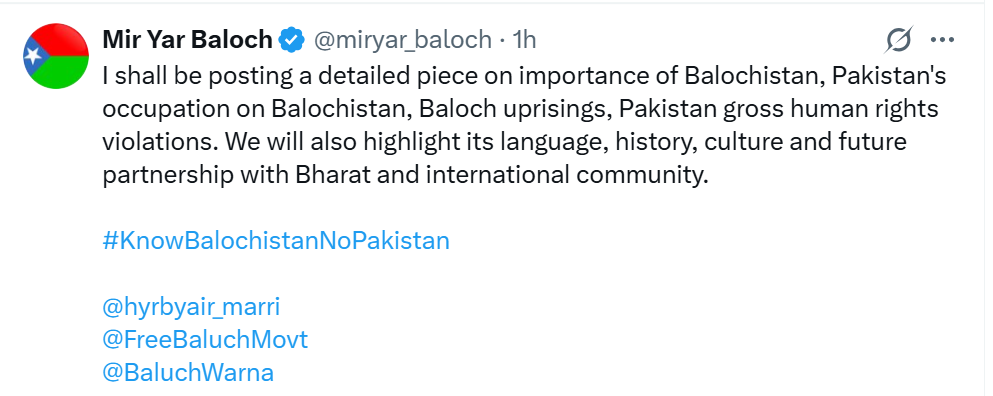Screen dimensions: 993x396
Task: Click tweet line starting "violations. We will"
Action: [504, 142]
